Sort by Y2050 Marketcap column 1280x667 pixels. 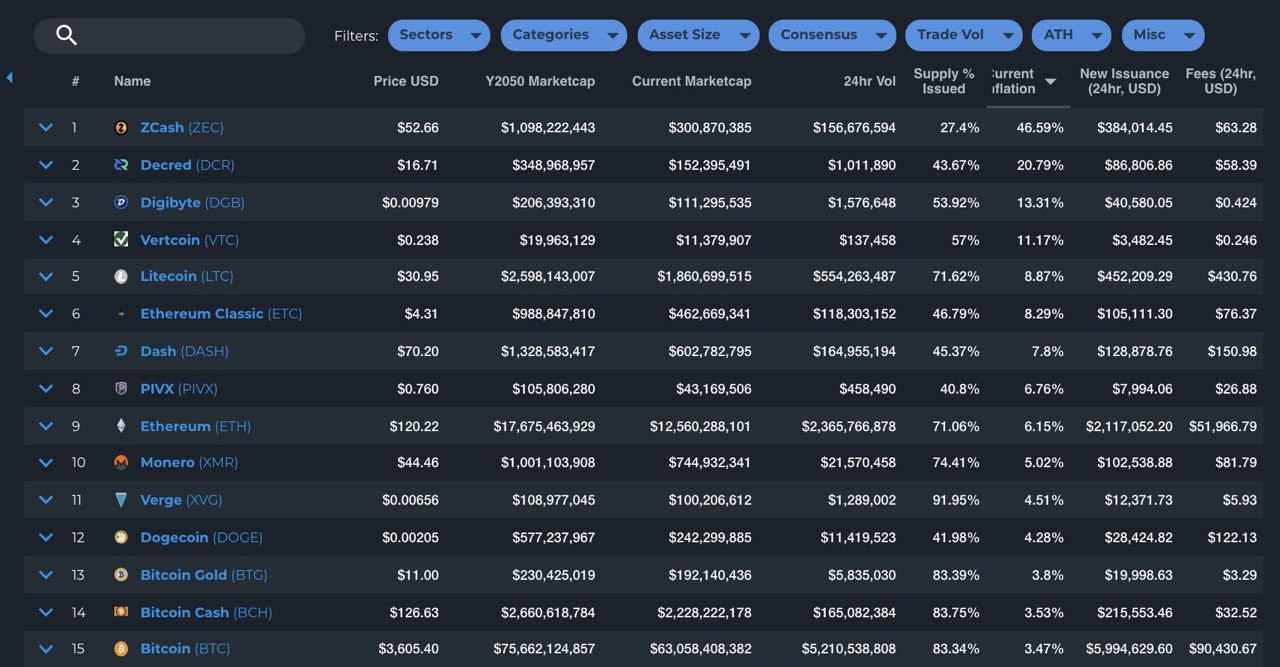[x=540, y=81]
